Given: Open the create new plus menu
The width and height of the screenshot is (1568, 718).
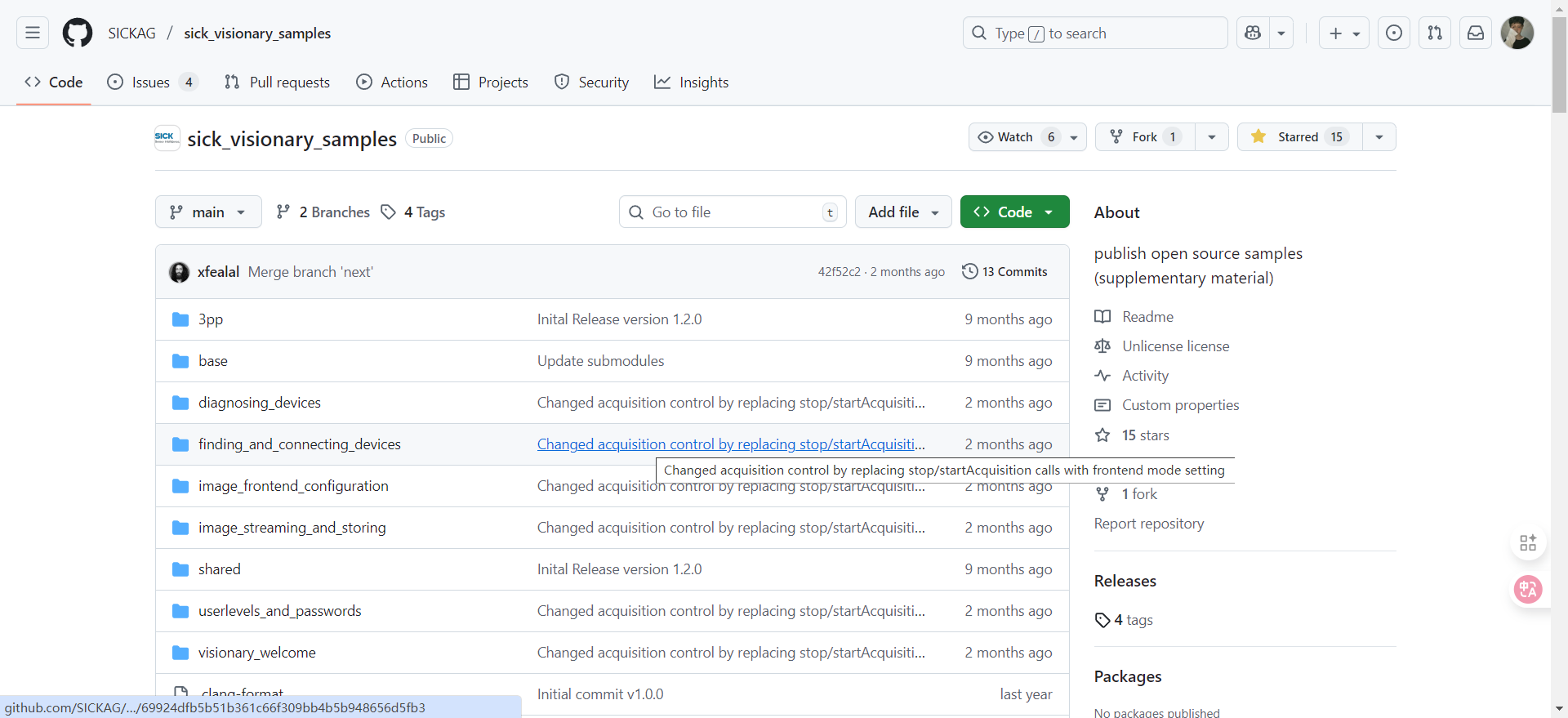Looking at the screenshot, I should (1343, 33).
